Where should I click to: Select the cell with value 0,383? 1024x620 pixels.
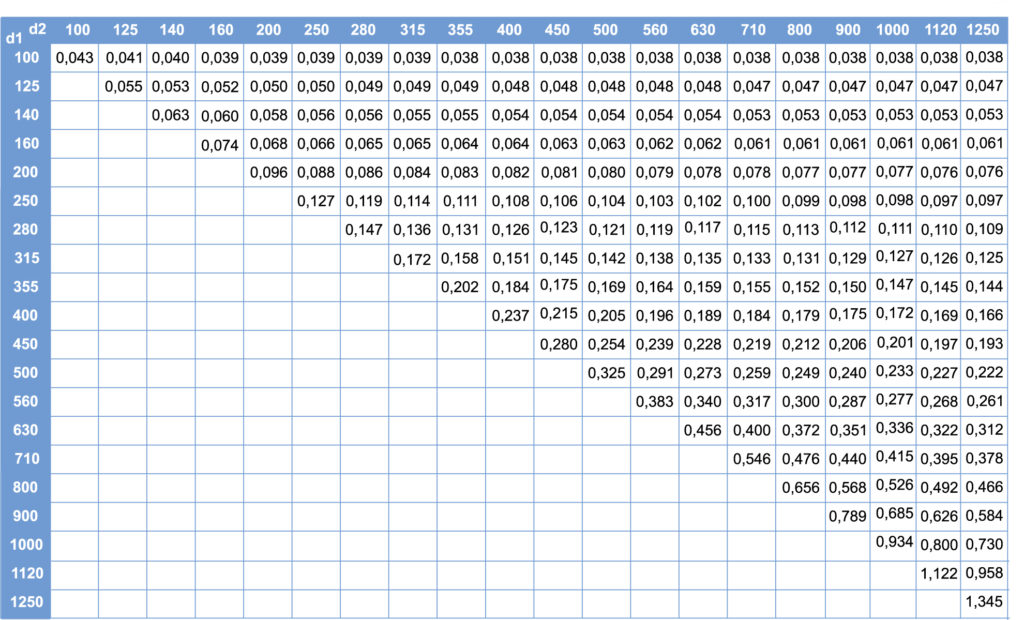coord(655,402)
